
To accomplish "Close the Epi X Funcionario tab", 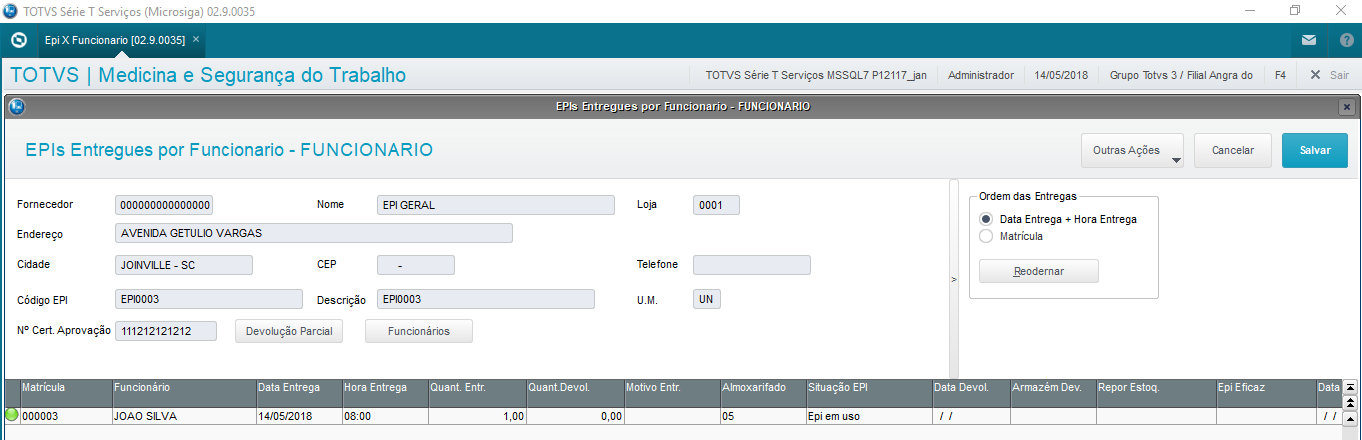I will click(196, 39).
